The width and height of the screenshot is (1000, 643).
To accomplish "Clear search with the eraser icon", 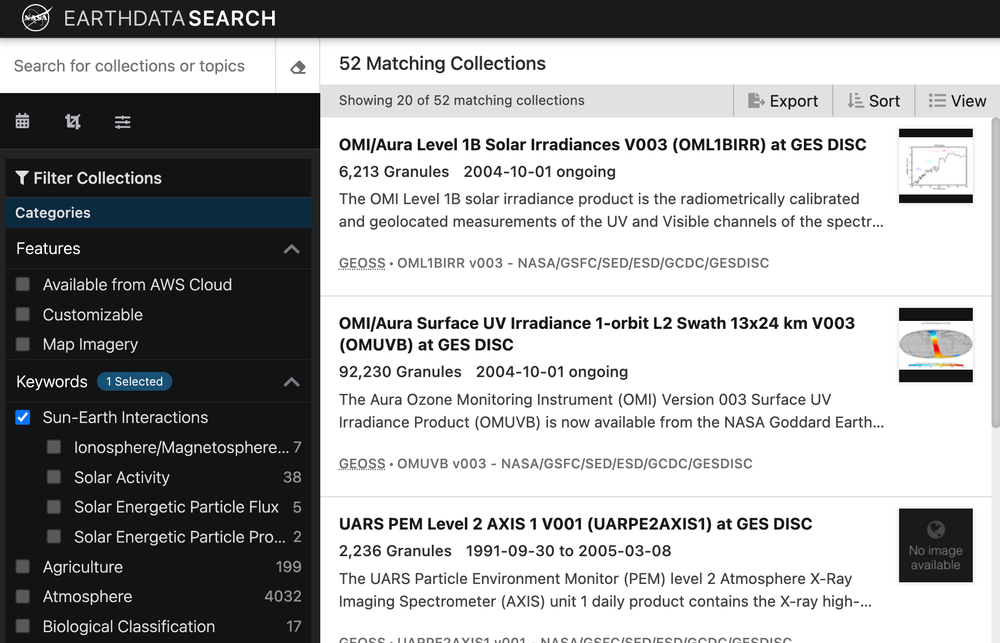I will coord(298,67).
